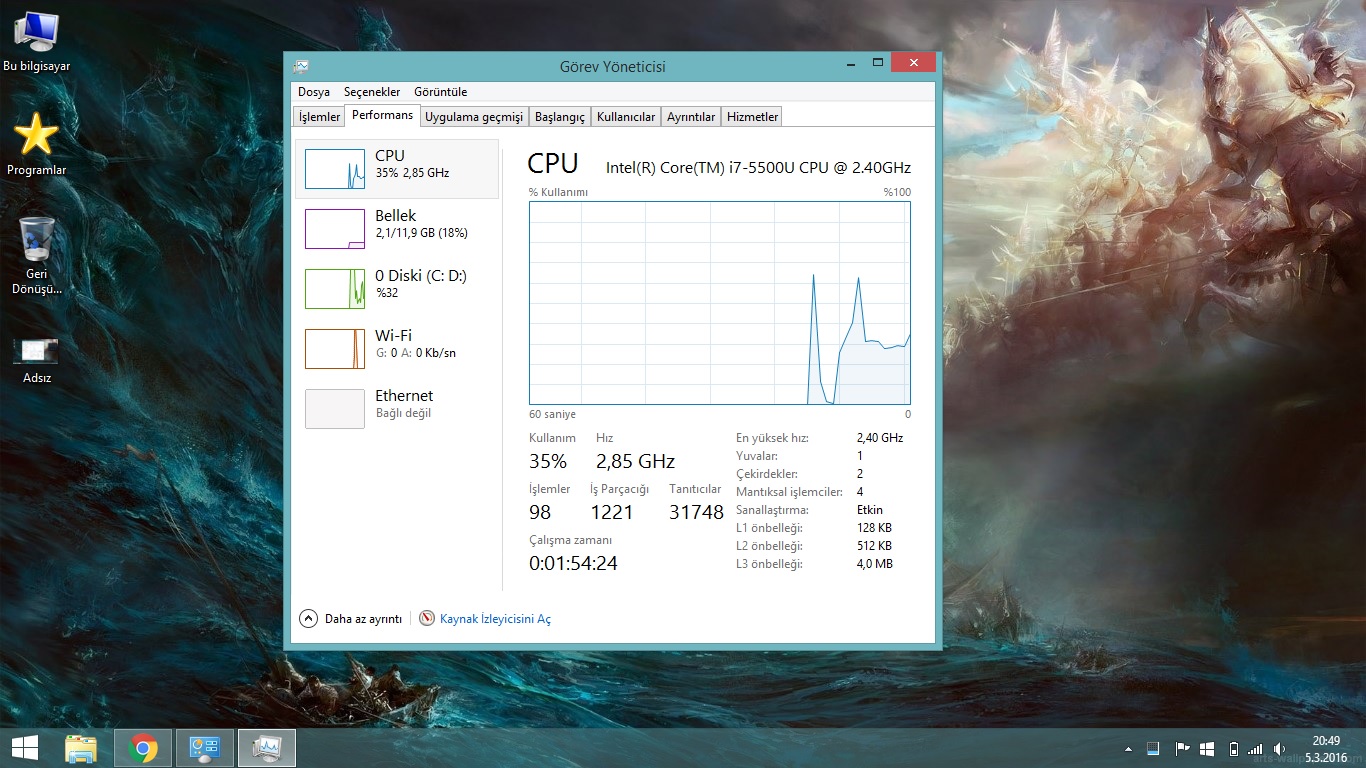This screenshot has width=1366, height=768.
Task: Click the battery status tray icon
Action: [1234, 748]
